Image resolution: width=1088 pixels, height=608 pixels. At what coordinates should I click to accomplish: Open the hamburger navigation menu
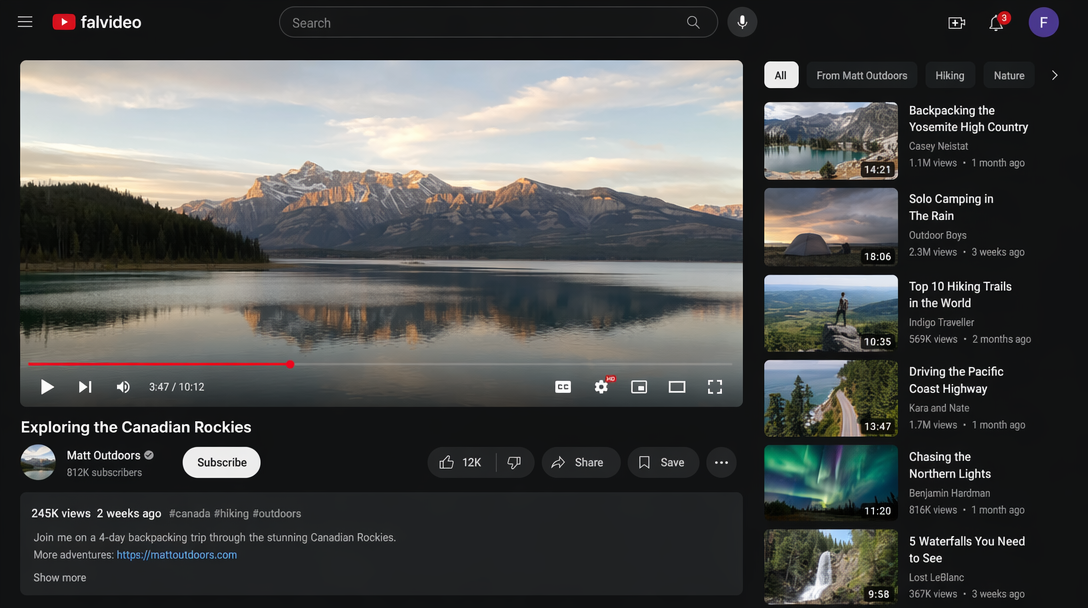coord(25,22)
